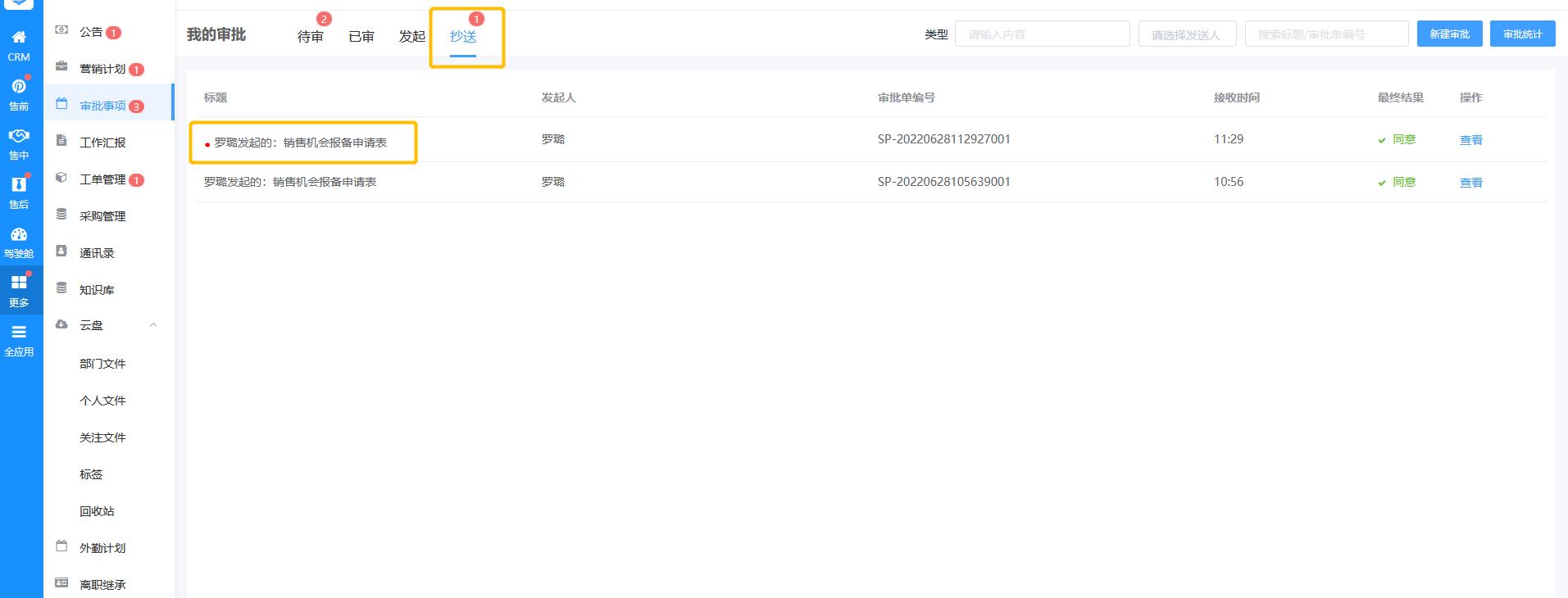The image size is (1568, 598).
Task: Open 销售机会报备申请表 received at 10:56
Action: tap(290, 182)
